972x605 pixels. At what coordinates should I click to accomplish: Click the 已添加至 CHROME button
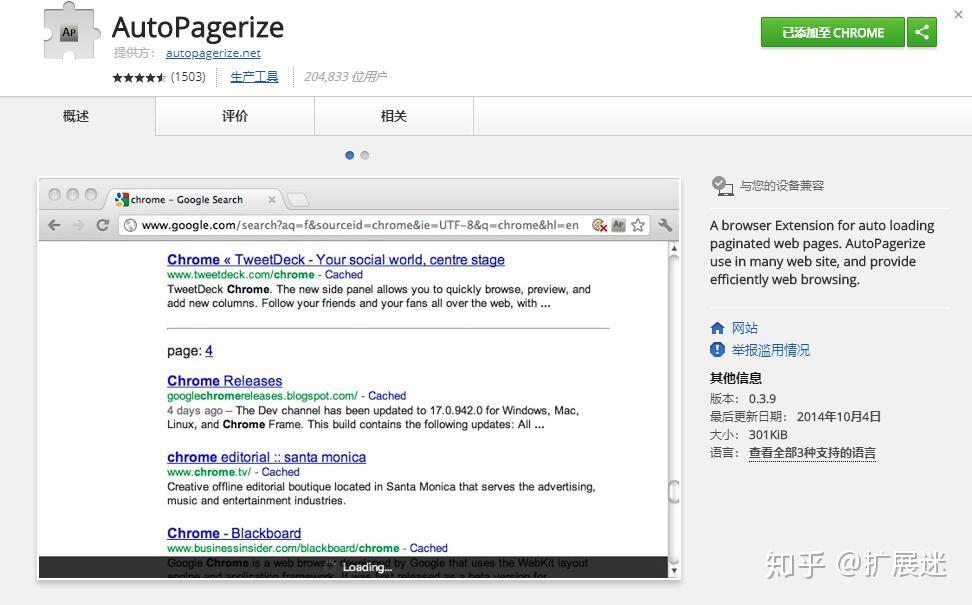click(832, 32)
